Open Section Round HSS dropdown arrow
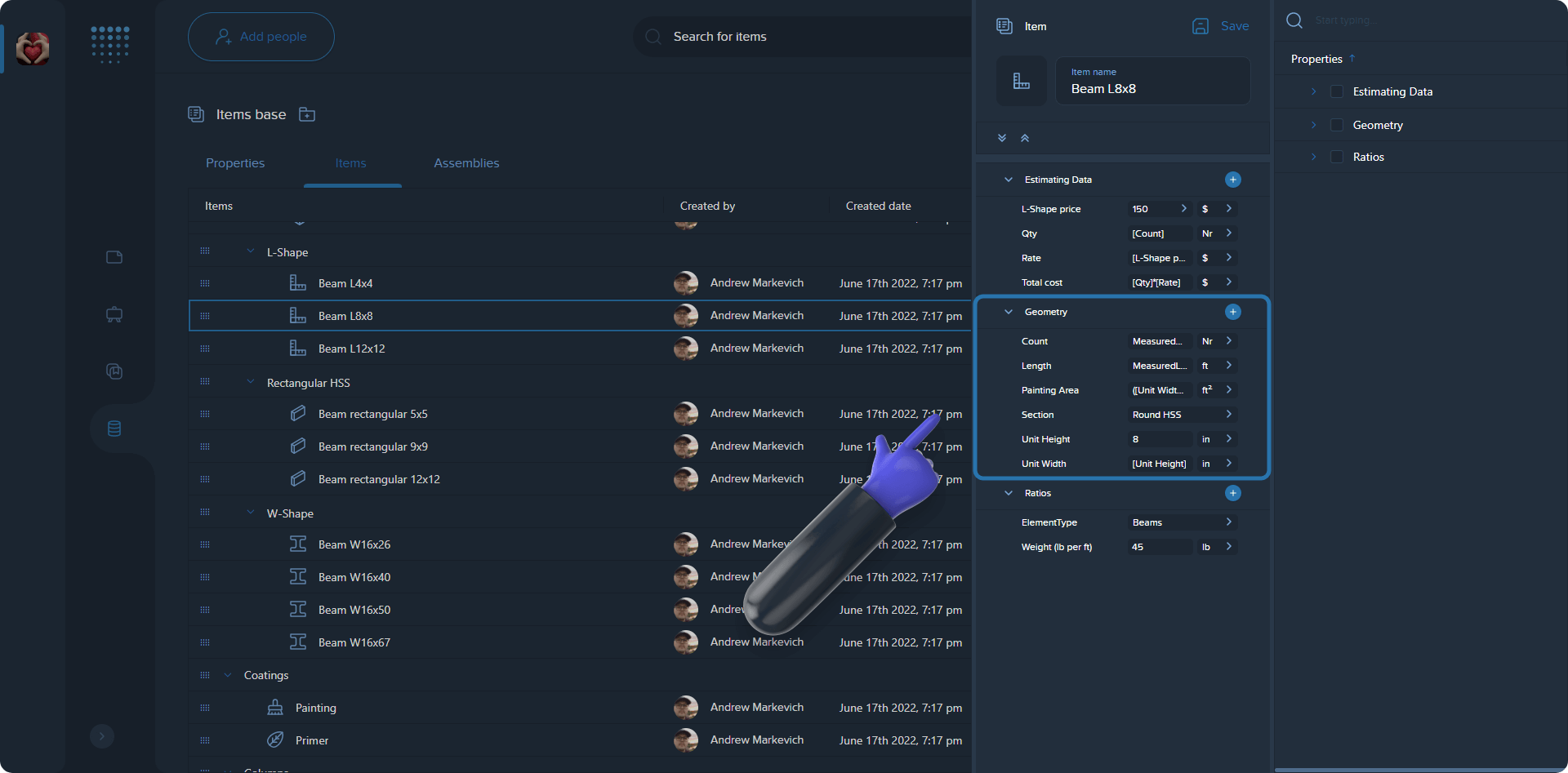1568x773 pixels. pos(1228,415)
